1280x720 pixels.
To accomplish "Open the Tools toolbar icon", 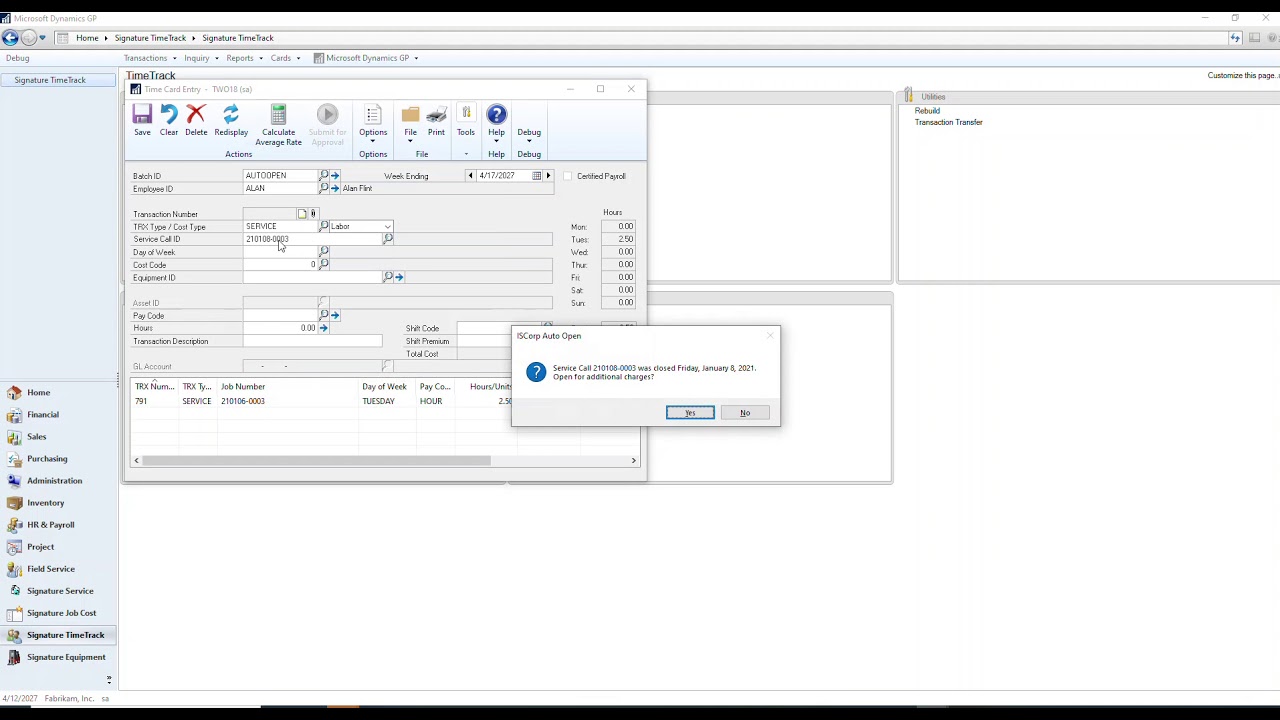I will point(466,115).
